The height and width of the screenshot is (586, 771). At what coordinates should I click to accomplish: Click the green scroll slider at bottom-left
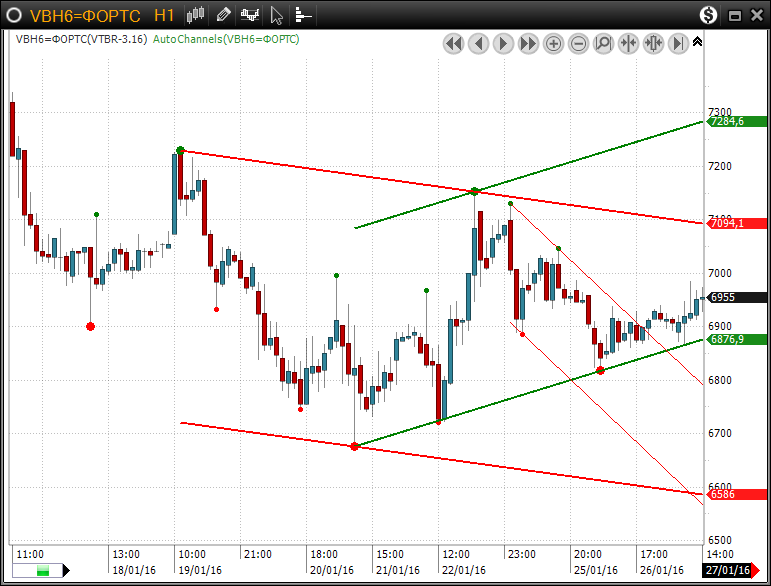pos(43,571)
